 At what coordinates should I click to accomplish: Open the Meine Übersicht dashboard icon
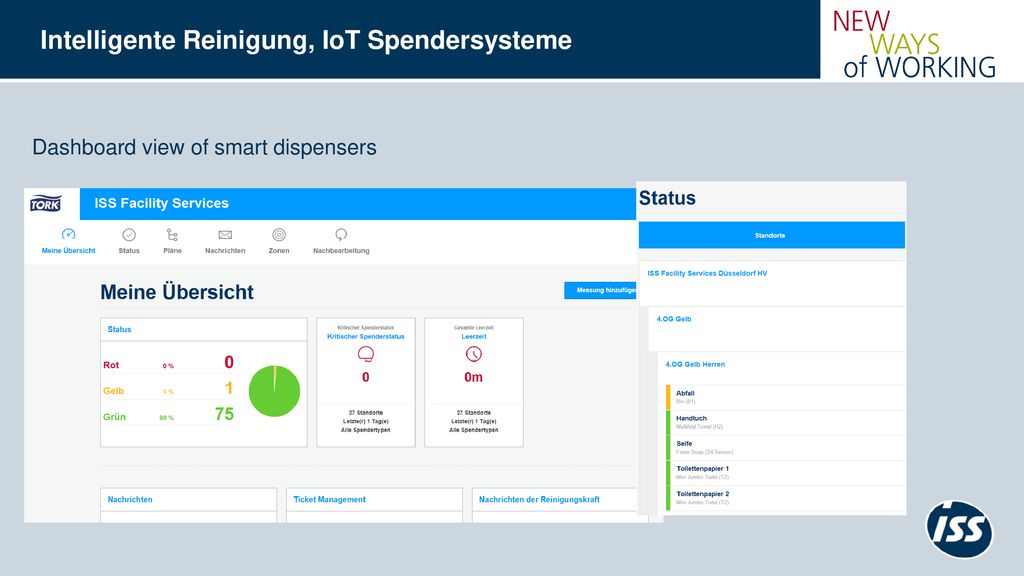point(69,234)
